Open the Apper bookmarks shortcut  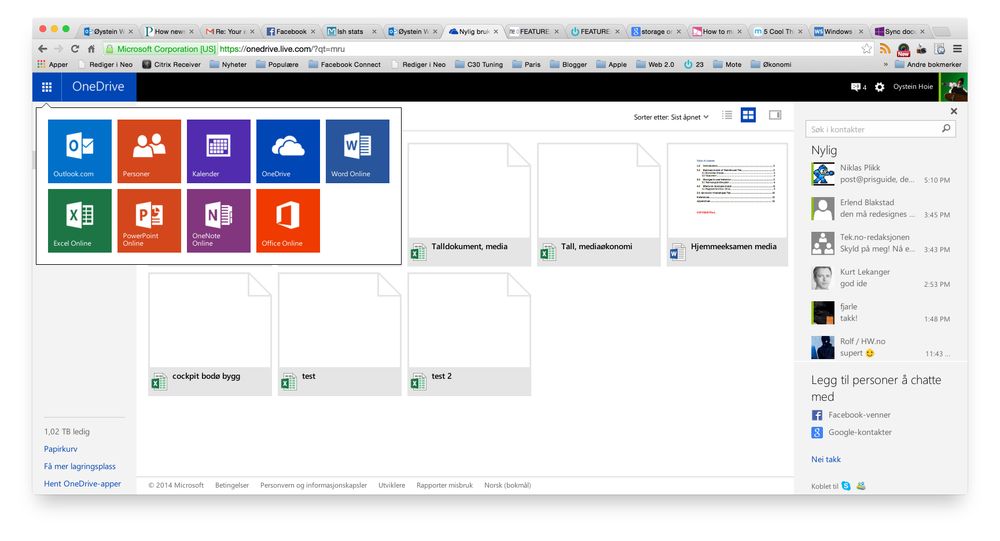52,64
